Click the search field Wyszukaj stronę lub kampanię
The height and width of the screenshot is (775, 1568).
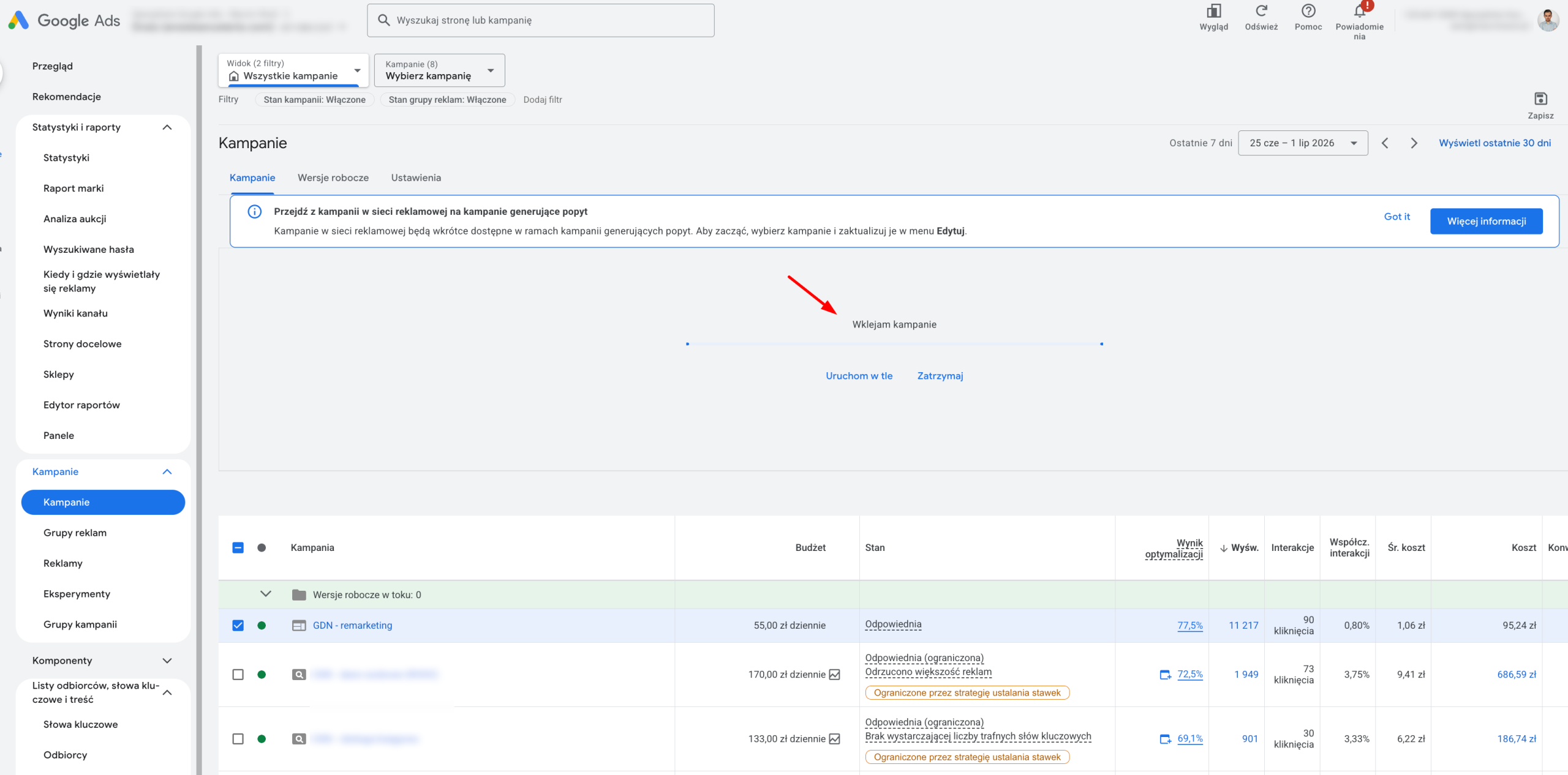(x=541, y=20)
